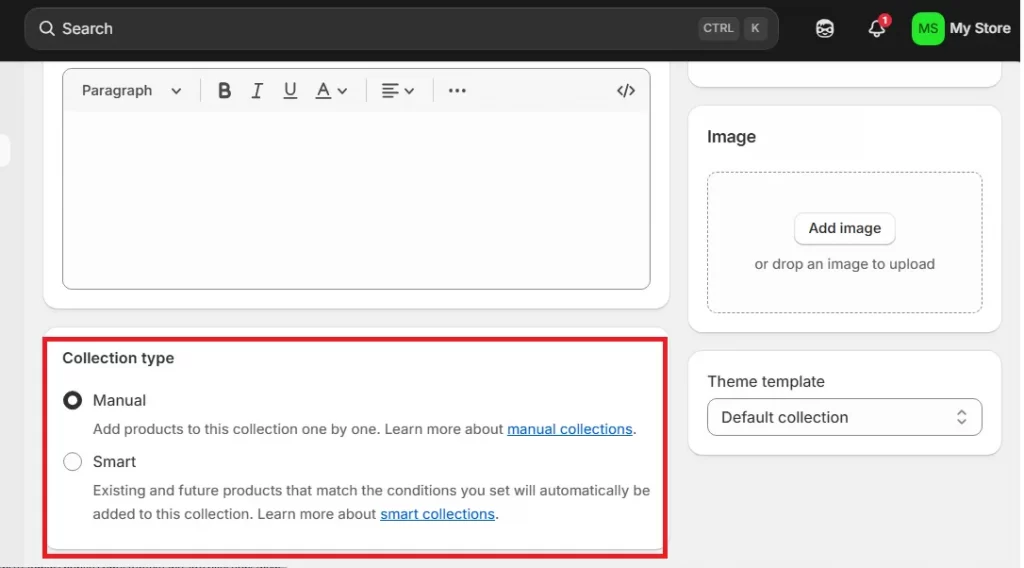This screenshot has height=568, width=1024.
Task: Open the Theme template dropdown
Action: [x=844, y=417]
